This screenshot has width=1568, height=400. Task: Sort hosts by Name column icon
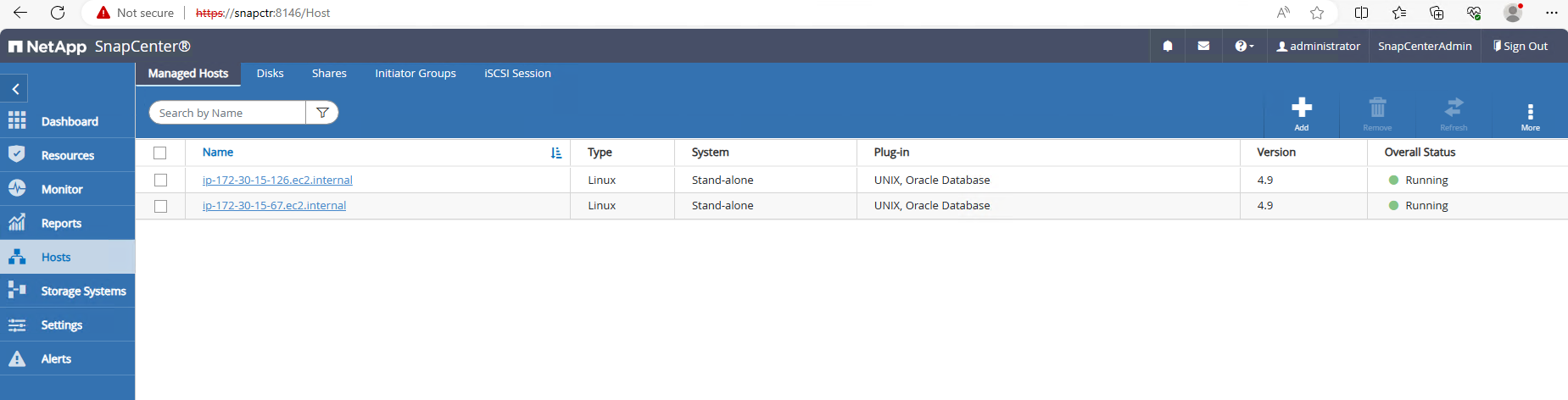point(555,153)
